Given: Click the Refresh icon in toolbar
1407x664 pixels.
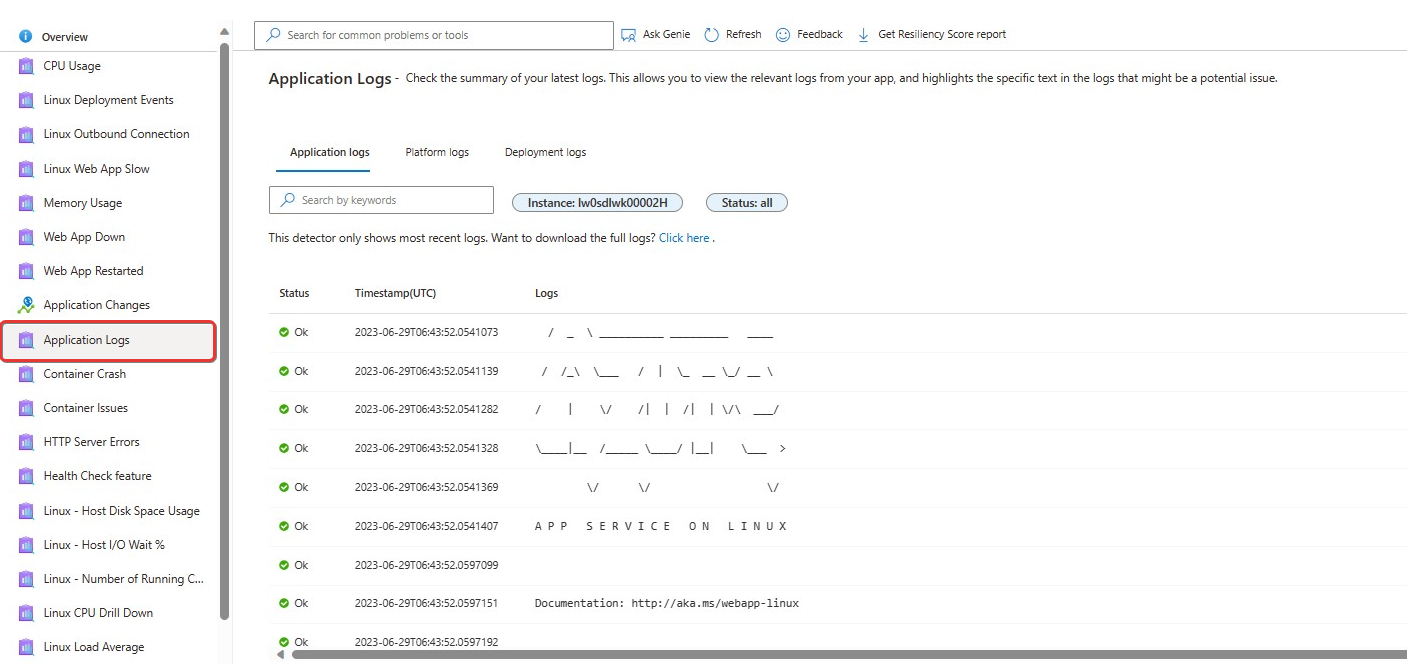Looking at the screenshot, I should 712,35.
